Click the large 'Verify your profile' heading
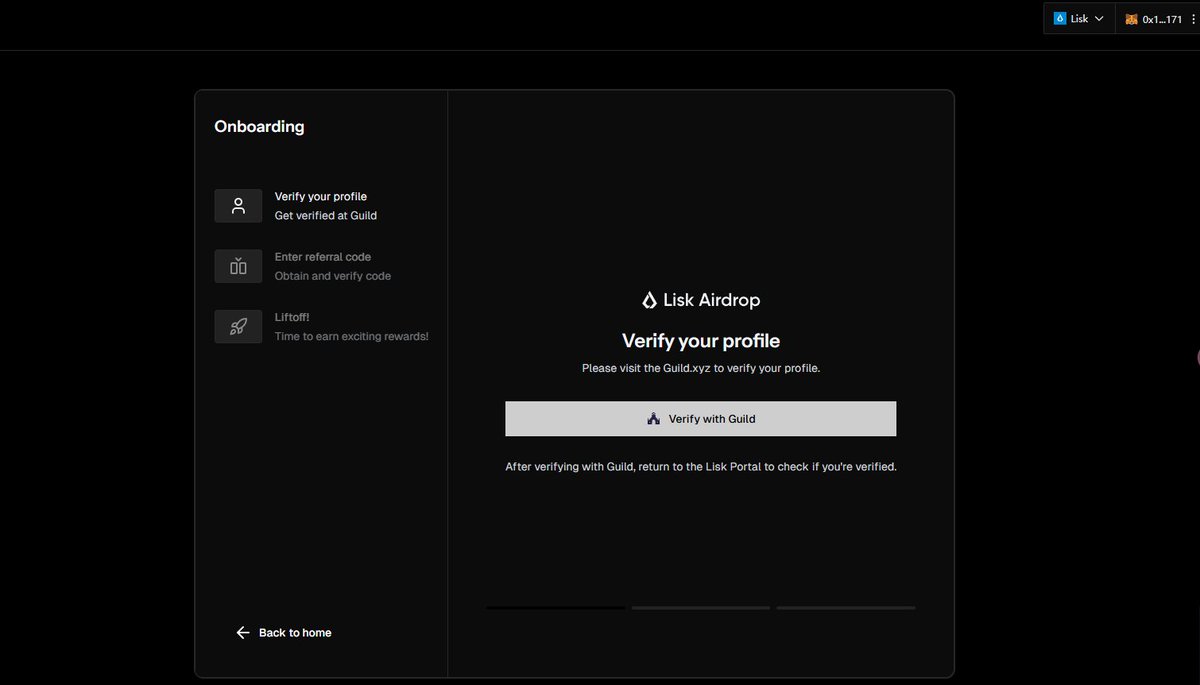Image resolution: width=1200 pixels, height=685 pixels. (x=700, y=341)
